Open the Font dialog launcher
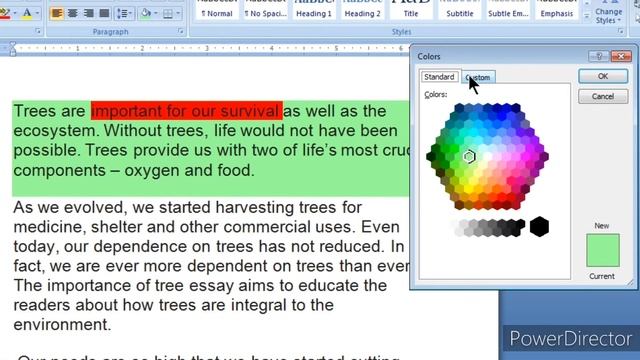 click(x=38, y=31)
